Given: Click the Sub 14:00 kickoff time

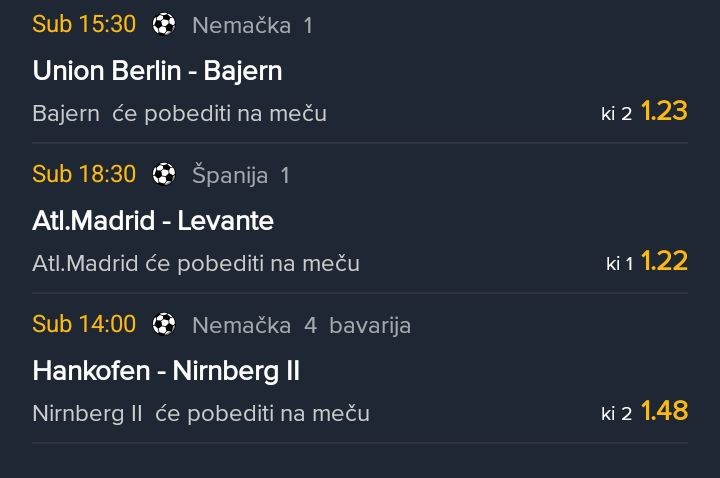Looking at the screenshot, I should click(84, 324).
